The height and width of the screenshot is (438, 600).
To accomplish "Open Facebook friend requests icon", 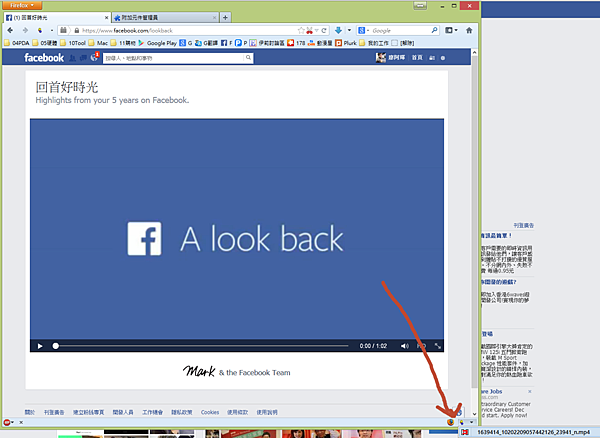I will pyautogui.click(x=72, y=58).
